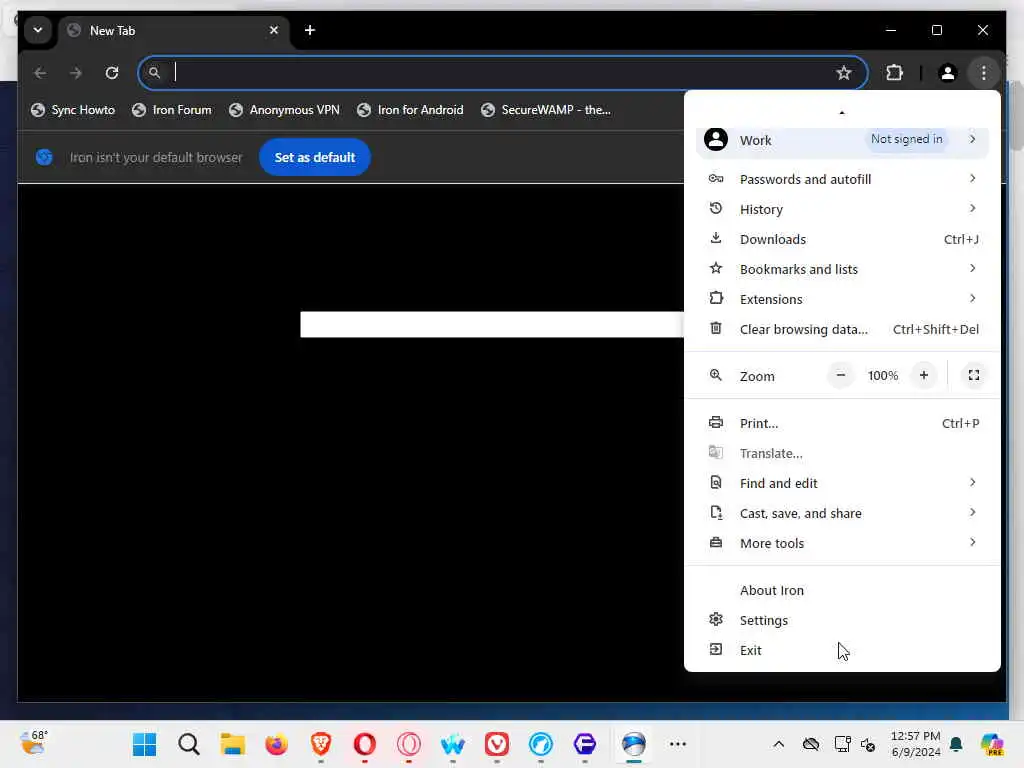The width and height of the screenshot is (1024, 768).
Task: Click the cloud sync tray icon
Action: pyautogui.click(x=810, y=744)
